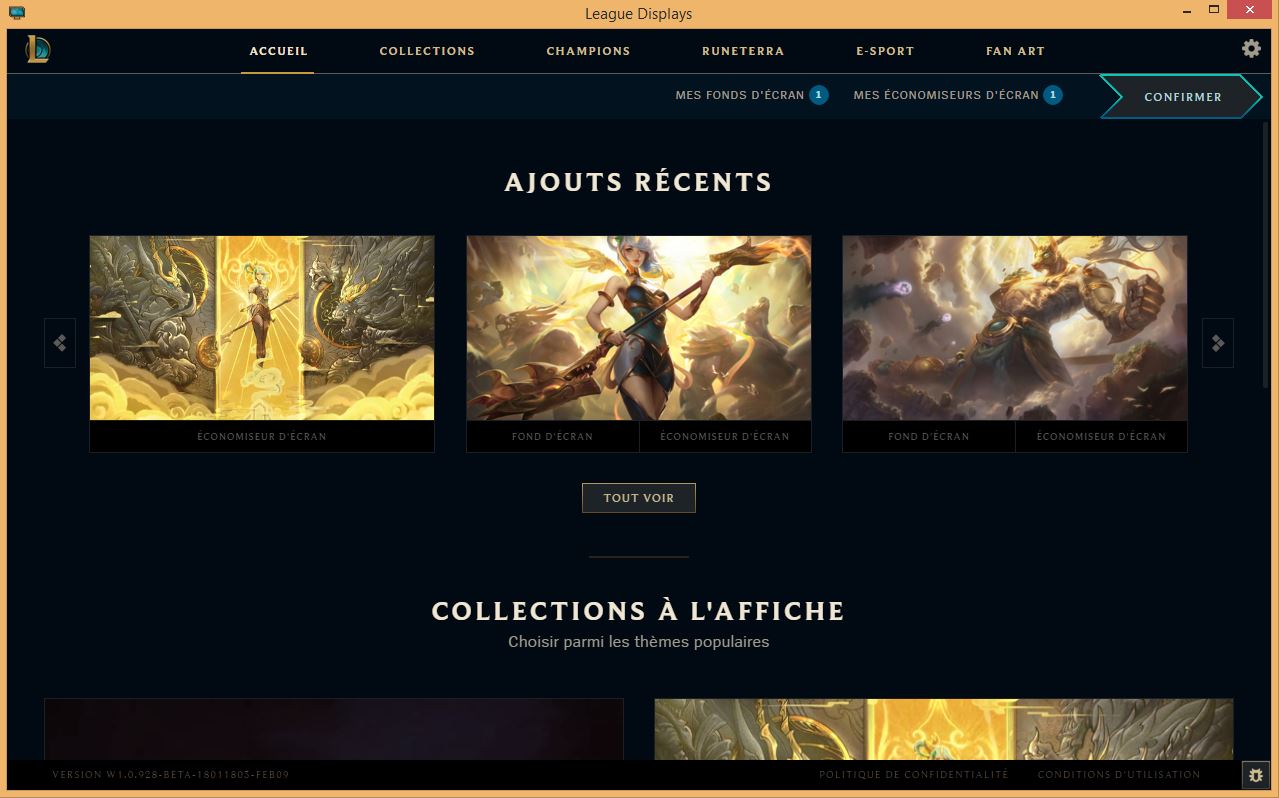Click the League Displays title bar icon
1279x798 pixels.
(x=16, y=13)
